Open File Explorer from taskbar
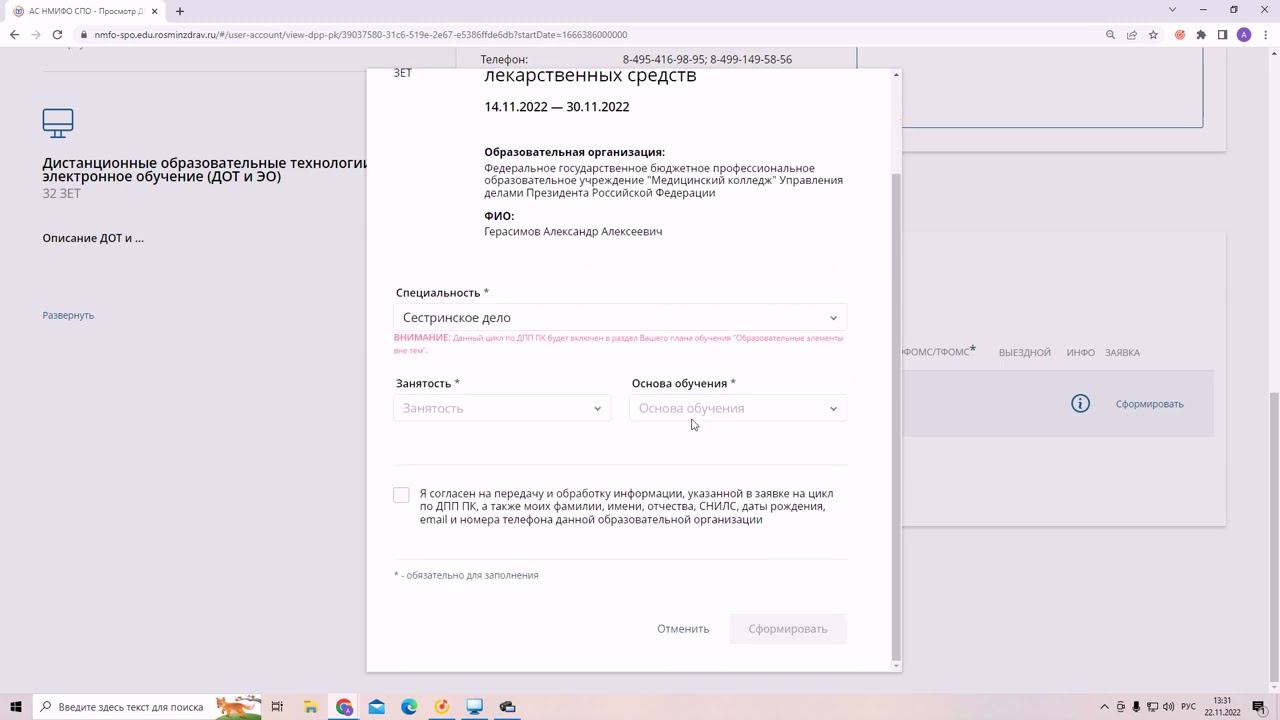The height and width of the screenshot is (720, 1280). coord(310,707)
